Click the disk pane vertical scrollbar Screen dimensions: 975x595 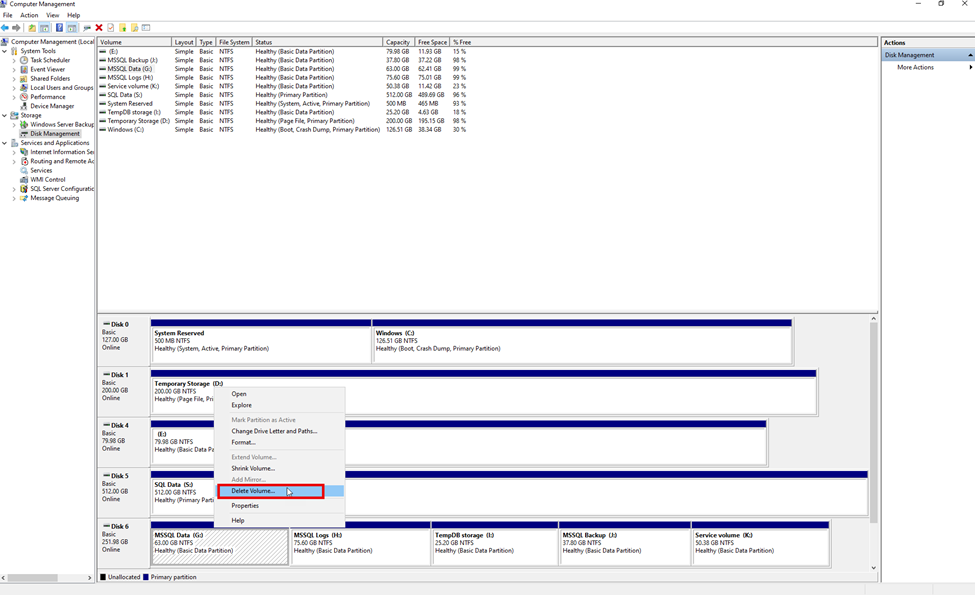(874, 423)
